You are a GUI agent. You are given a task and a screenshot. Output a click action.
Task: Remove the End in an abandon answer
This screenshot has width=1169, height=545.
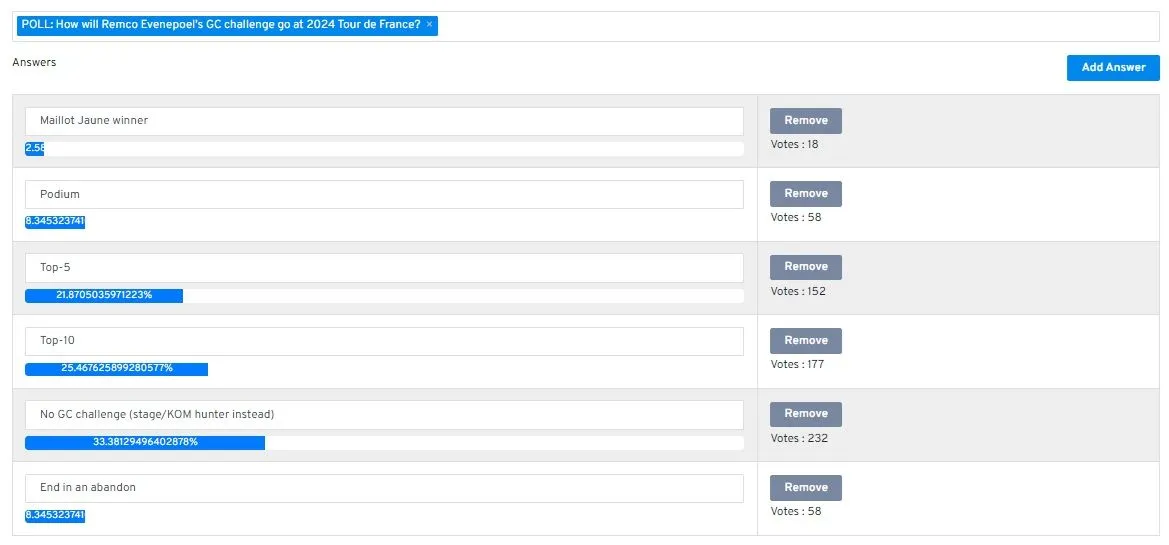click(806, 488)
